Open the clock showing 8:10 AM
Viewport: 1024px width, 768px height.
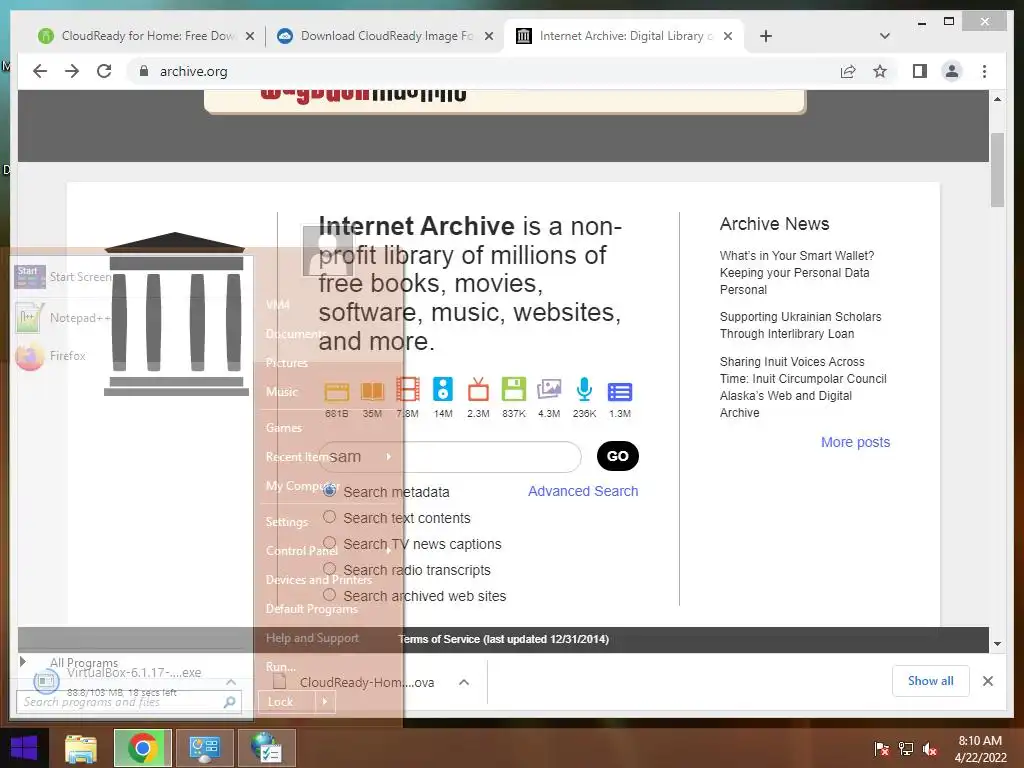[x=980, y=749]
